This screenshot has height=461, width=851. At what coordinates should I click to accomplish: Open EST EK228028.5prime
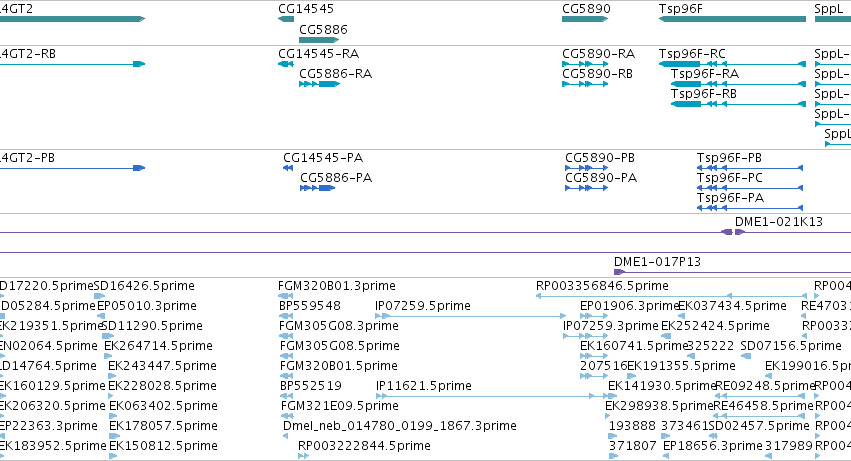pyautogui.click(x=162, y=387)
